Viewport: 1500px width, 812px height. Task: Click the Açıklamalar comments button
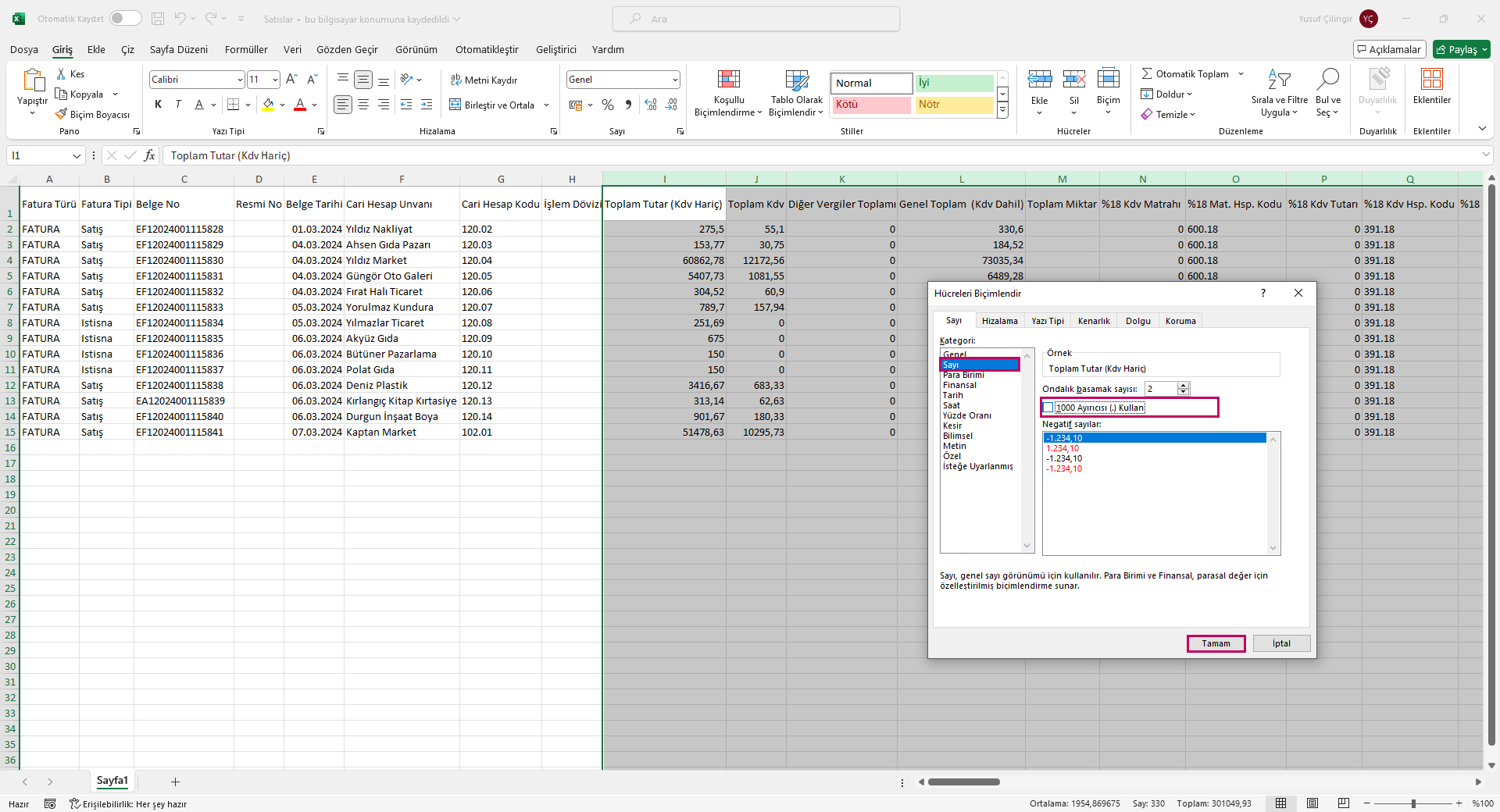pyautogui.click(x=1389, y=49)
